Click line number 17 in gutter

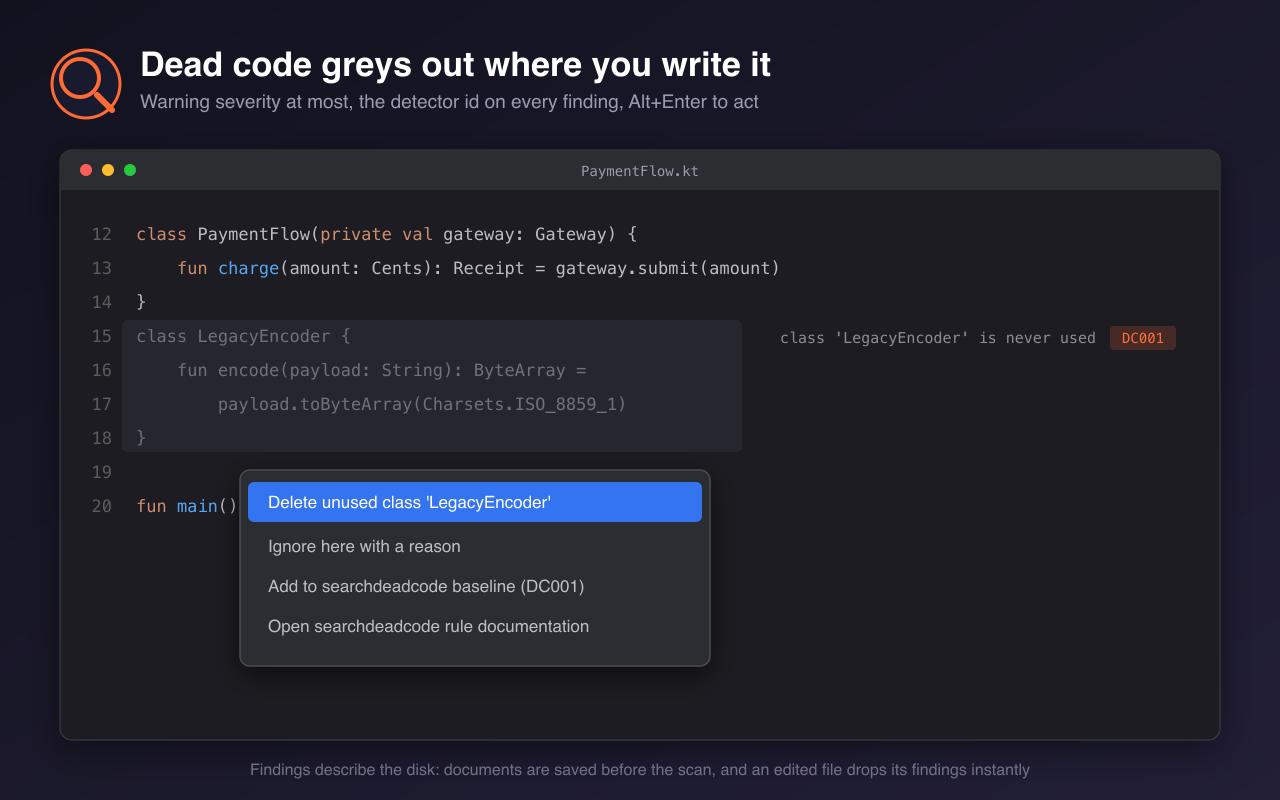[x=101, y=404]
